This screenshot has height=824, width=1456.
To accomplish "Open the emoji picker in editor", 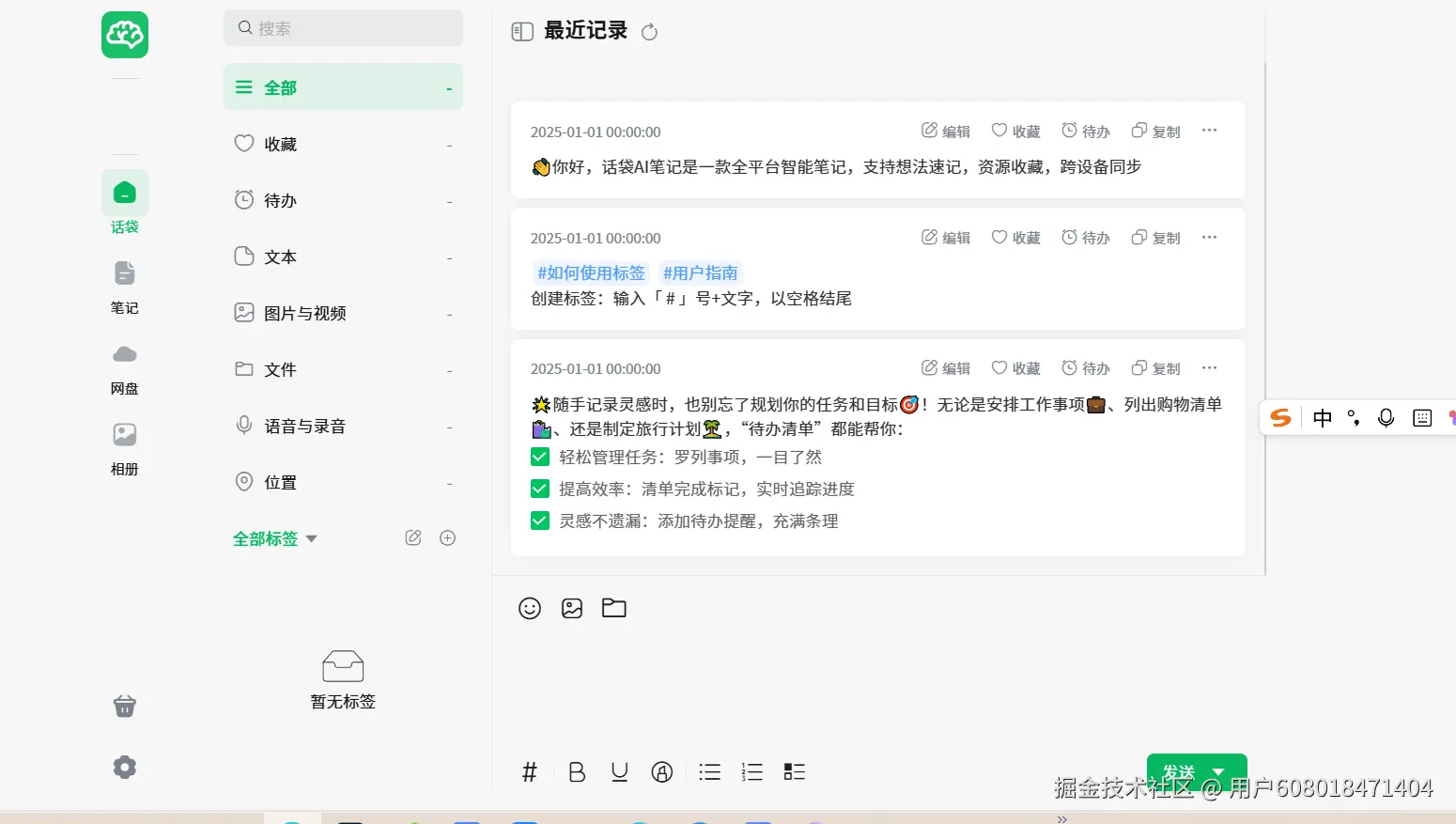I will 530,608.
